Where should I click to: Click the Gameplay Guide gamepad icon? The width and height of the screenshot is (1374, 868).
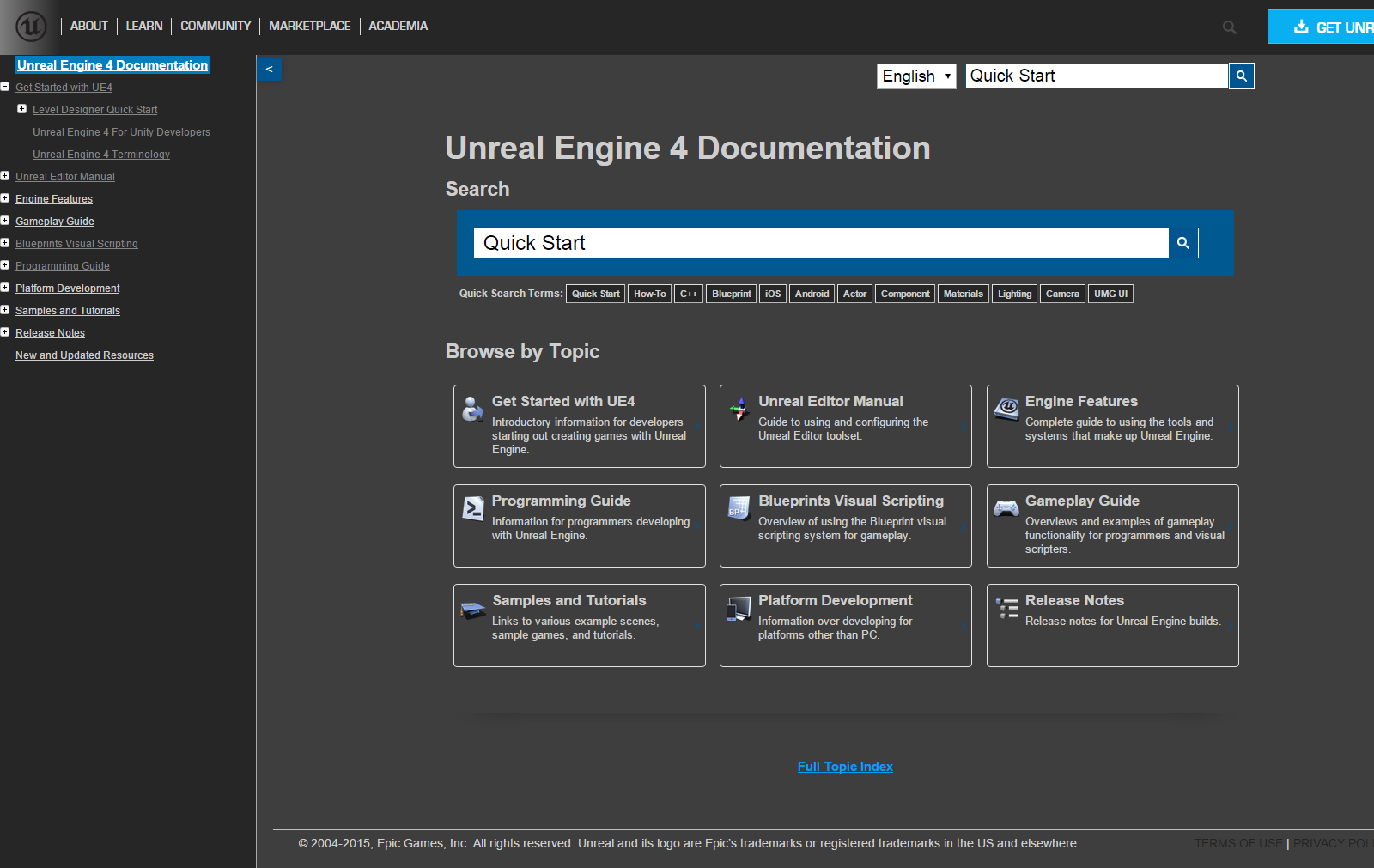[x=1006, y=508]
